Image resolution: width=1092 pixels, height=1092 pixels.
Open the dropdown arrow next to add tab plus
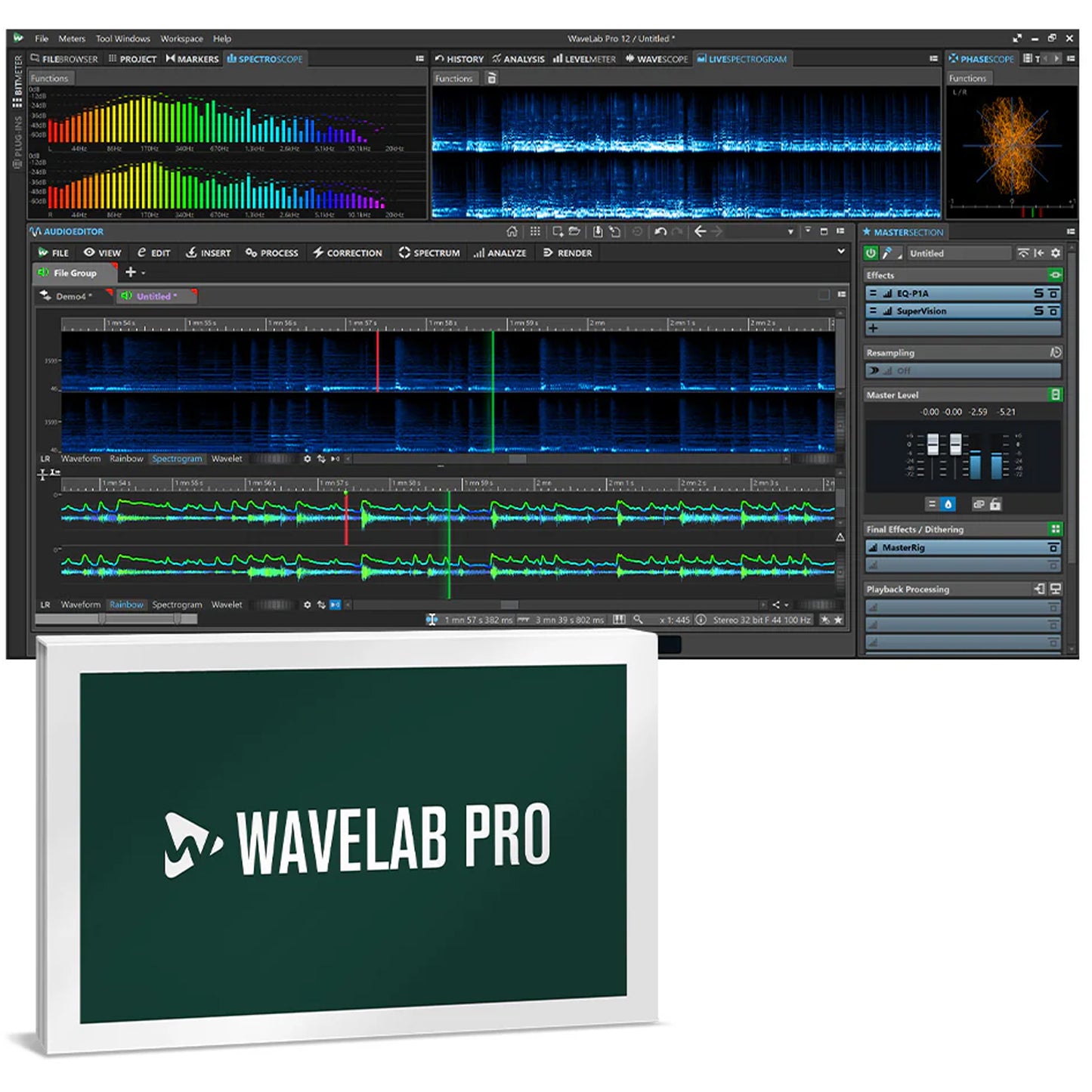click(x=144, y=273)
